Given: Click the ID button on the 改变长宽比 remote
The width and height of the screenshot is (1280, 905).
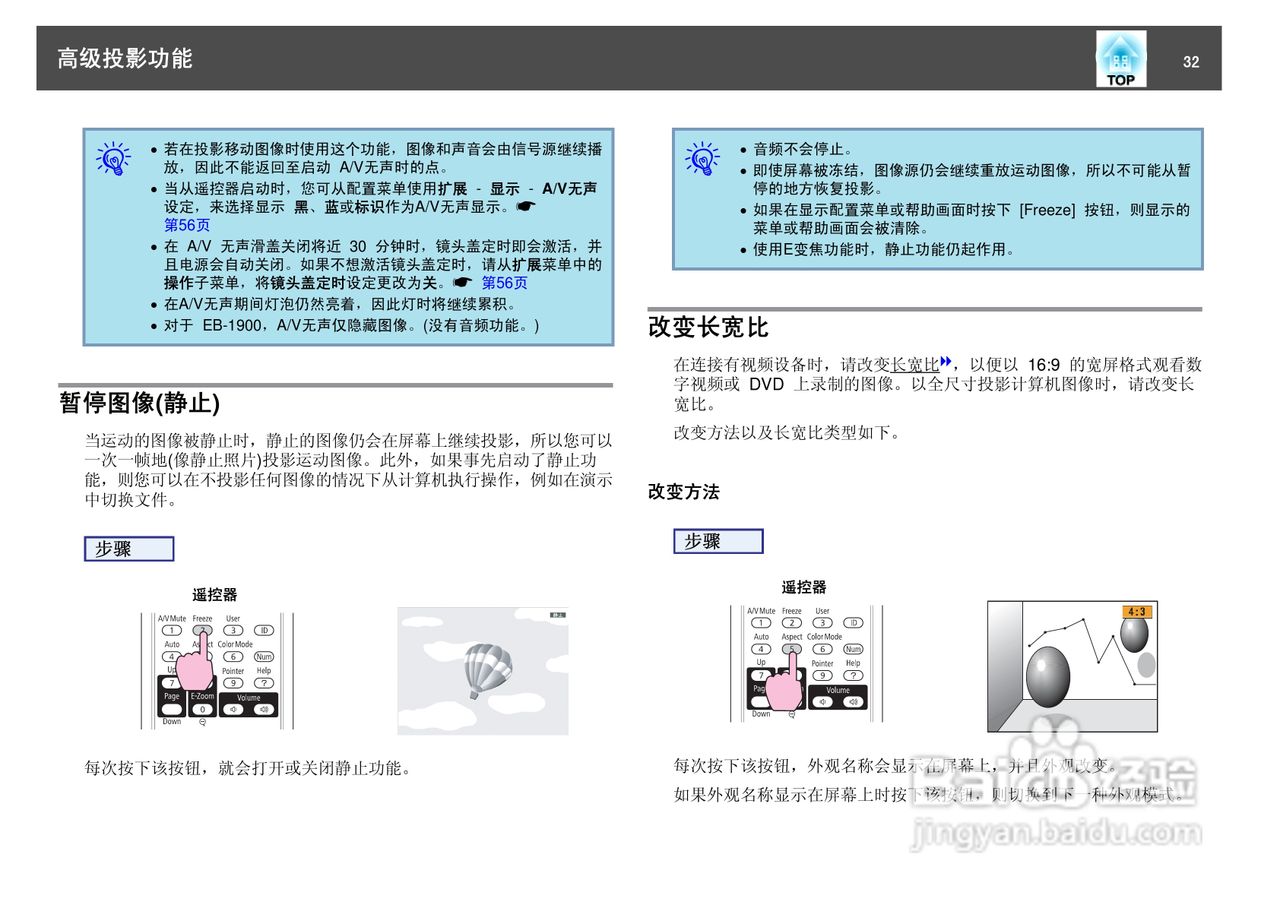Looking at the screenshot, I should [853, 623].
